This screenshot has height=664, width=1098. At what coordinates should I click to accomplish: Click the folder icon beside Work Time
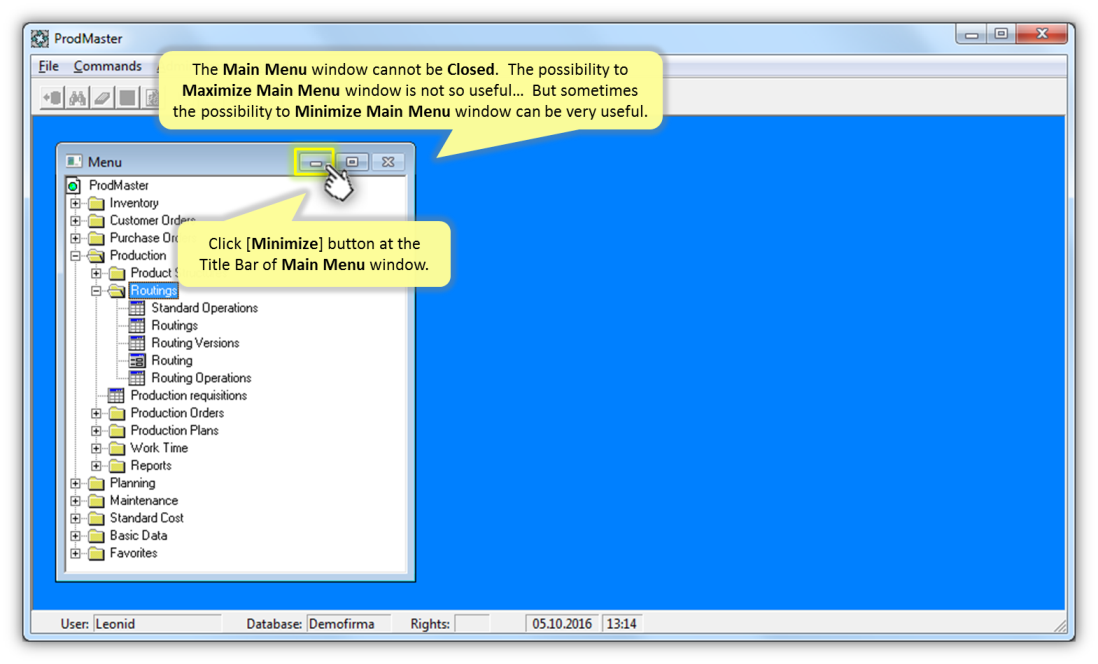pyautogui.click(x=118, y=448)
